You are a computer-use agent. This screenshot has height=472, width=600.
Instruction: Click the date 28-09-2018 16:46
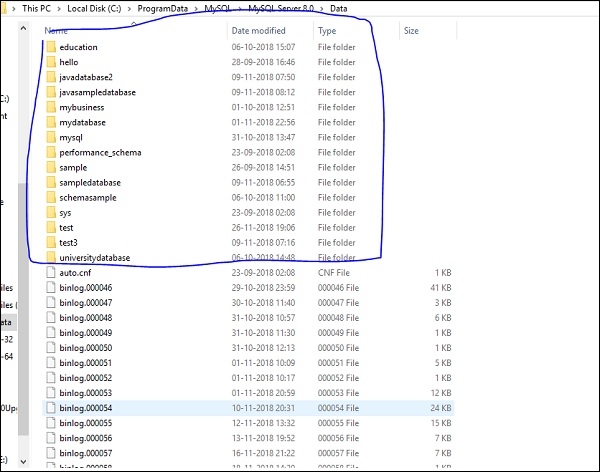point(263,62)
